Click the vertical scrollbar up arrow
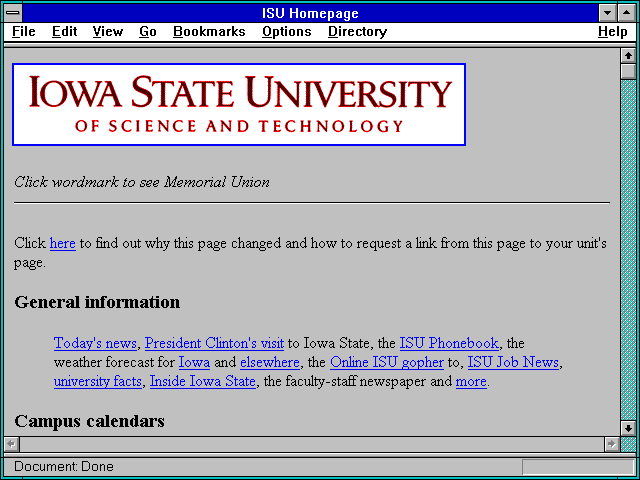The width and height of the screenshot is (640, 480). [x=628, y=56]
